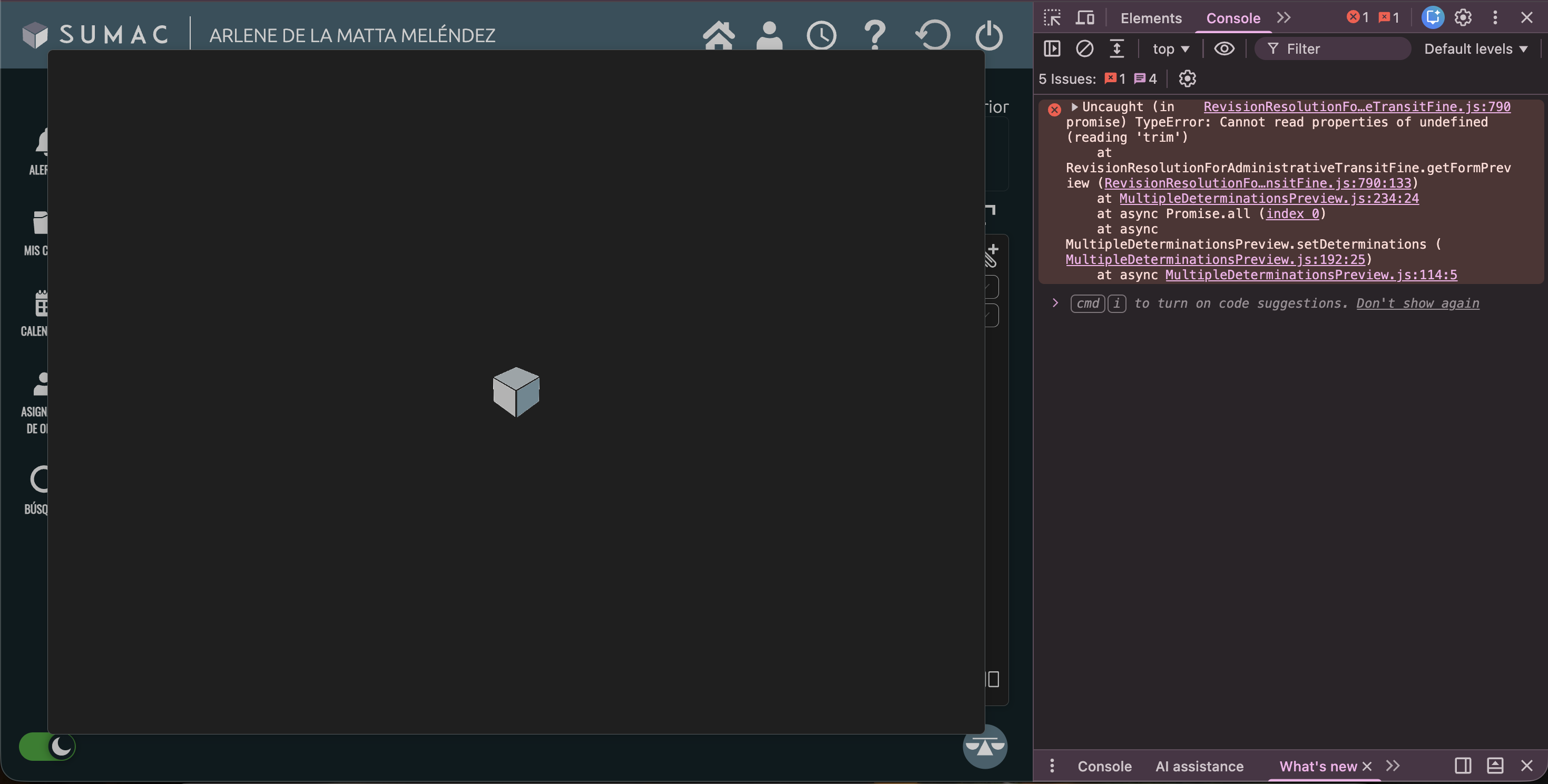Open MultipleDeterminationsPreview.js:234:24 link
This screenshot has height=784, width=1548.
[x=1269, y=198]
